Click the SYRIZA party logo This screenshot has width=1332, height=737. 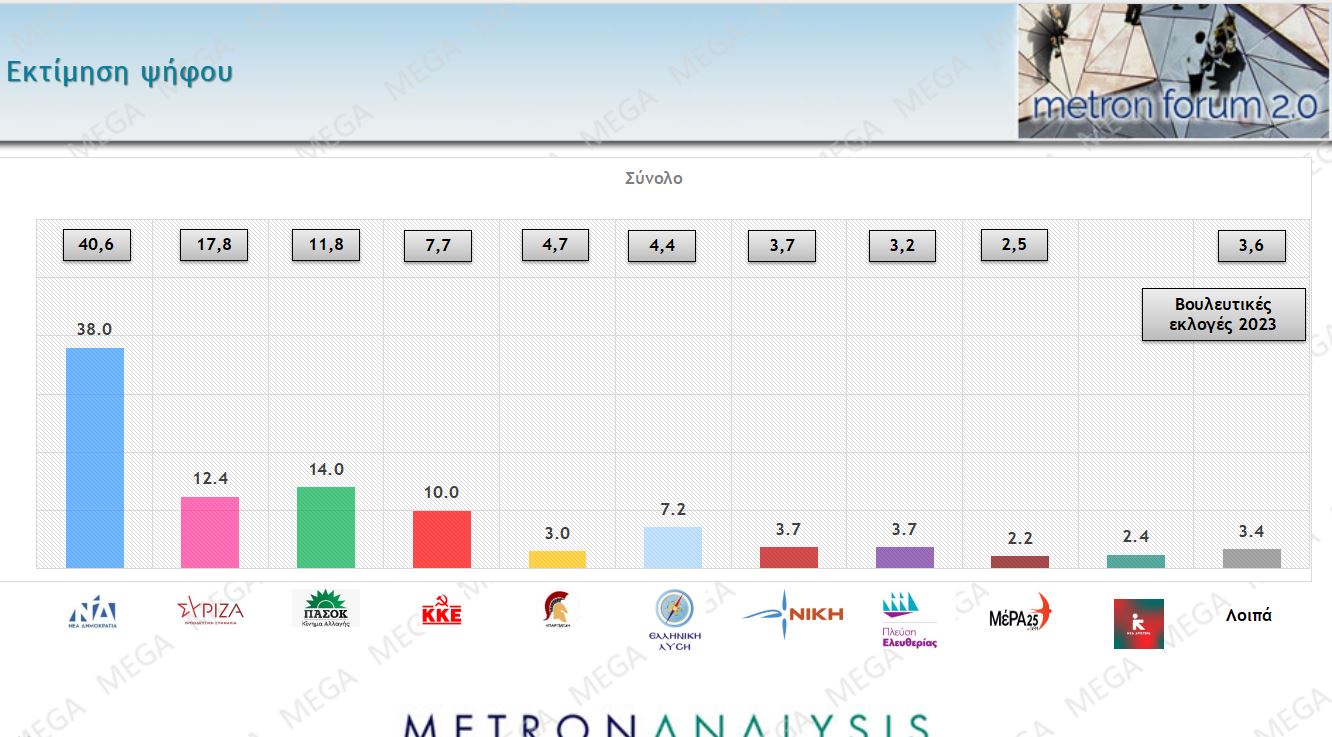pos(210,609)
